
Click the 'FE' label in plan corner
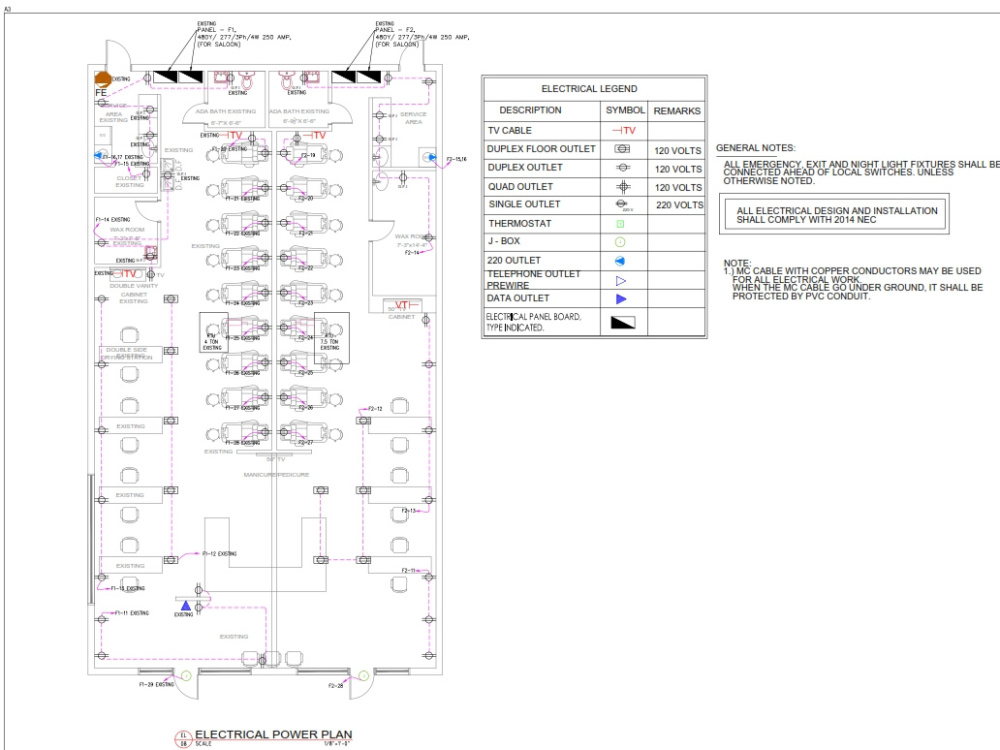(x=101, y=92)
